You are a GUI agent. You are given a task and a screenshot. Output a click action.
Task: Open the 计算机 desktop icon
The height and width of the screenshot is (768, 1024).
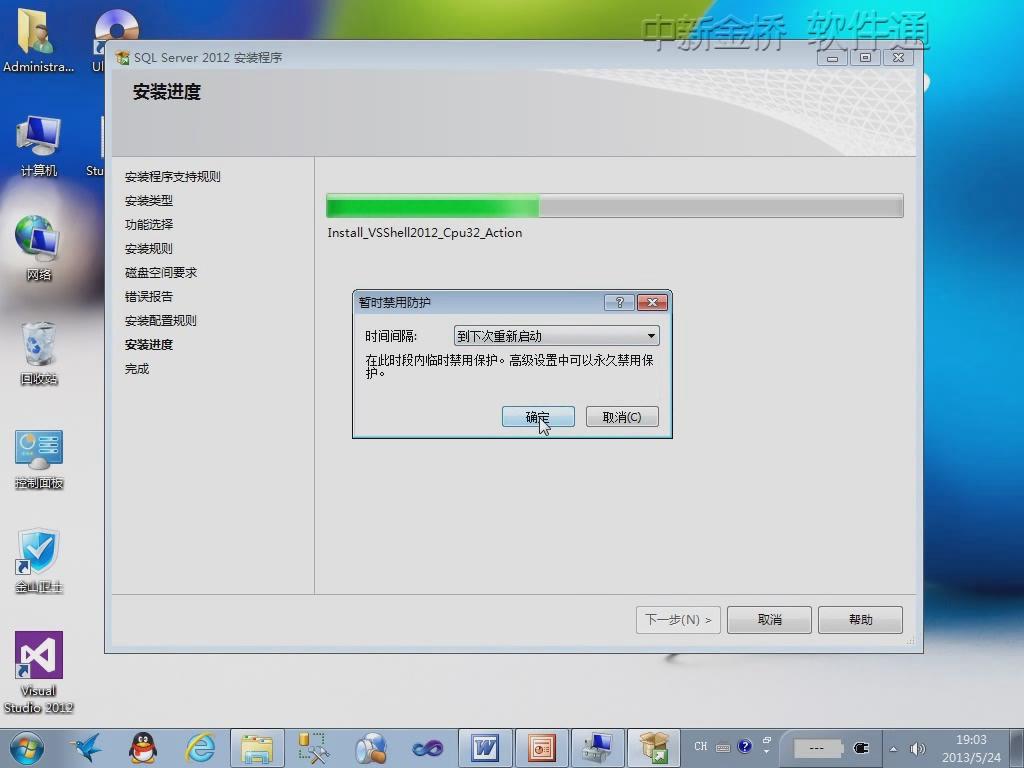pyautogui.click(x=39, y=146)
